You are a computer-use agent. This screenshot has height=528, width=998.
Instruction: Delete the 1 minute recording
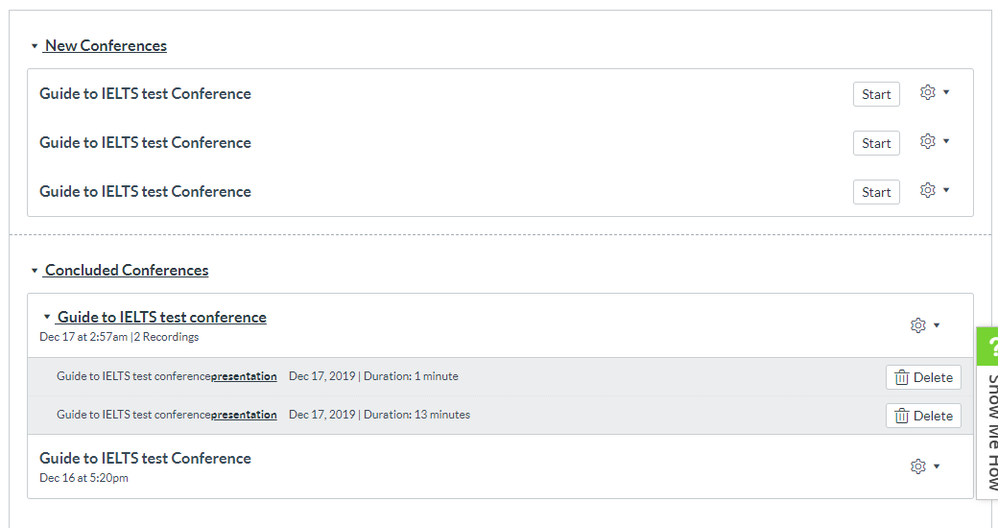(x=923, y=377)
